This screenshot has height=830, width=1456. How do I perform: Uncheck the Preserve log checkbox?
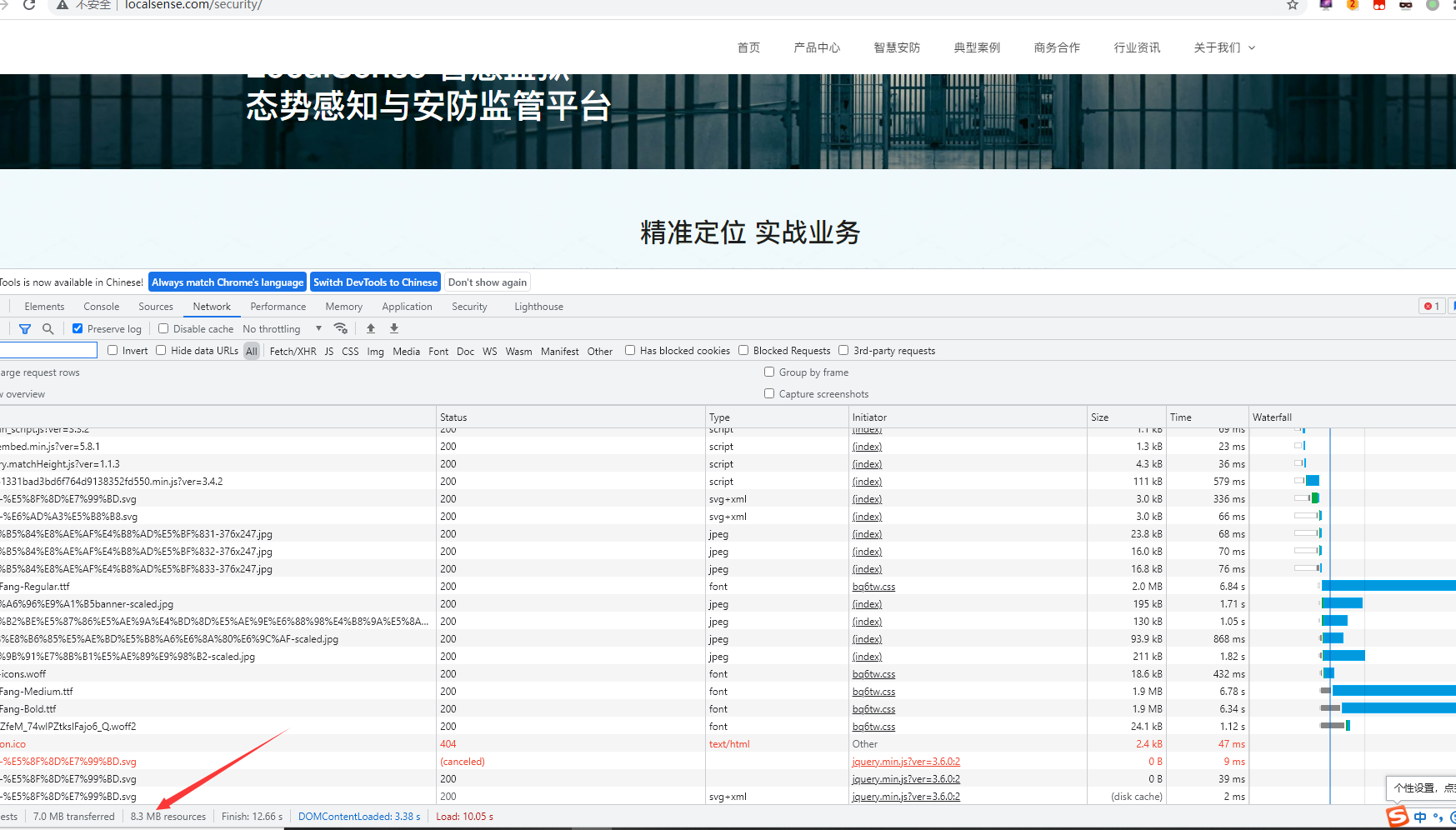point(78,328)
